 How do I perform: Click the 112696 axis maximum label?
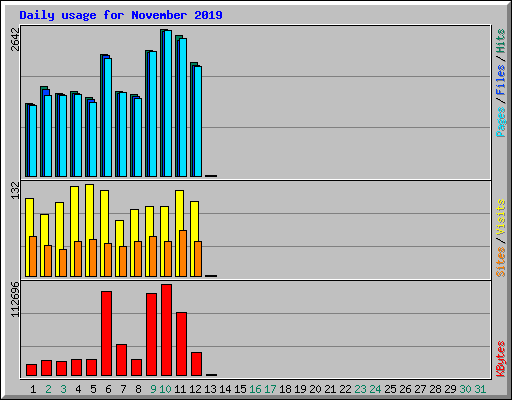[15, 299]
